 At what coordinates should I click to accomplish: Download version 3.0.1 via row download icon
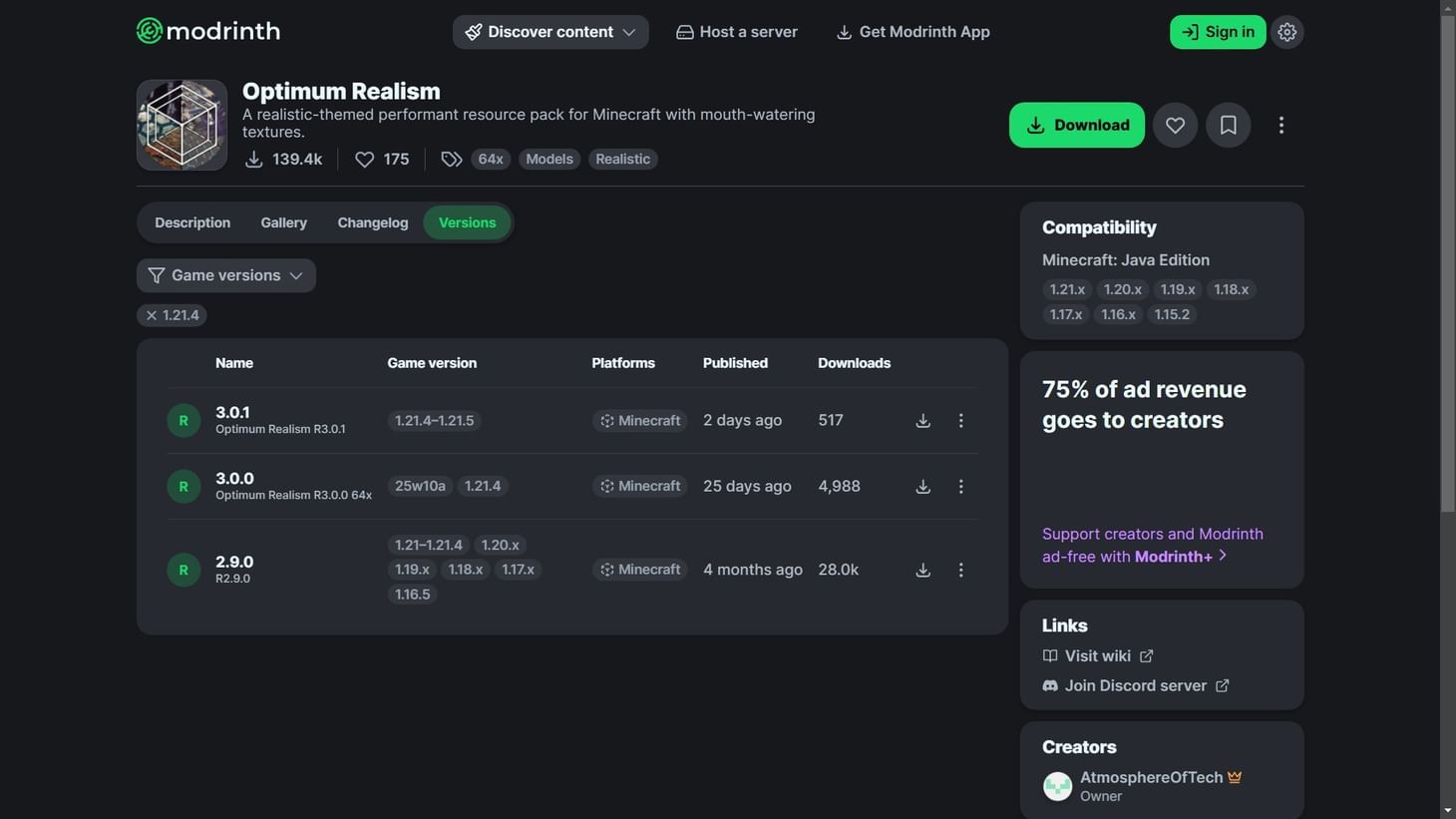[x=922, y=421]
